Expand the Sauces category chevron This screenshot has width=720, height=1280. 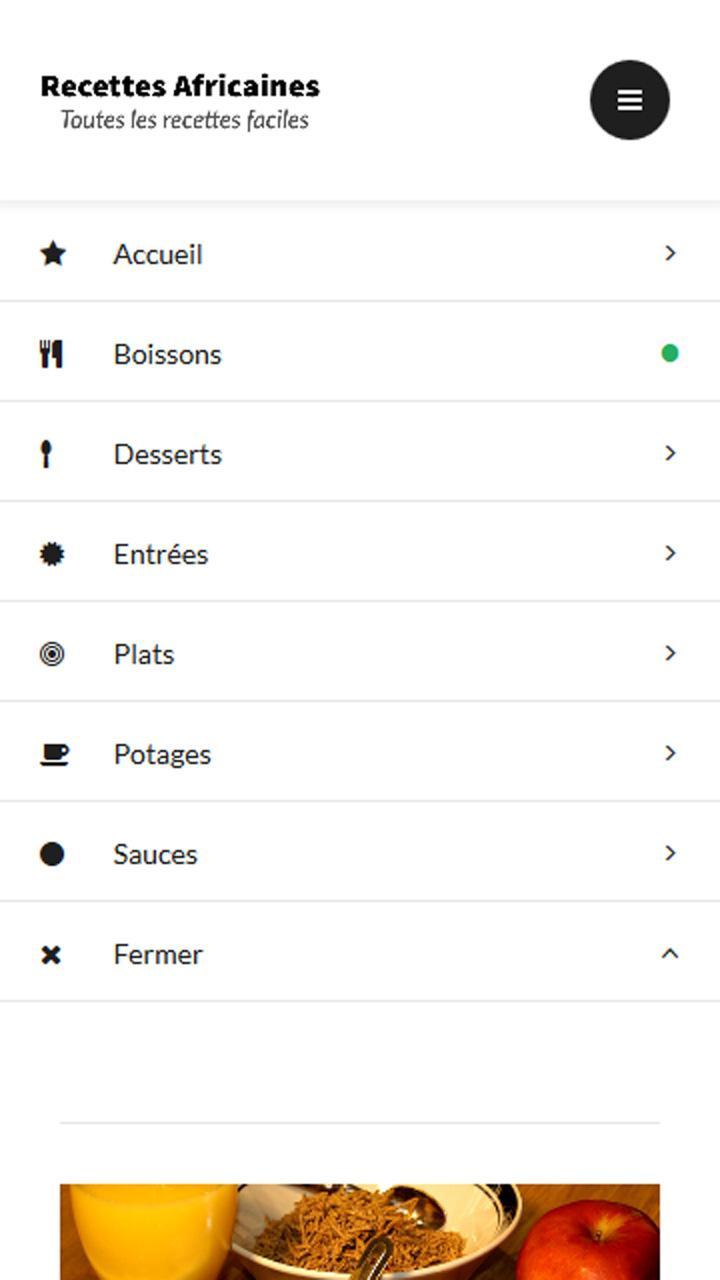(669, 853)
